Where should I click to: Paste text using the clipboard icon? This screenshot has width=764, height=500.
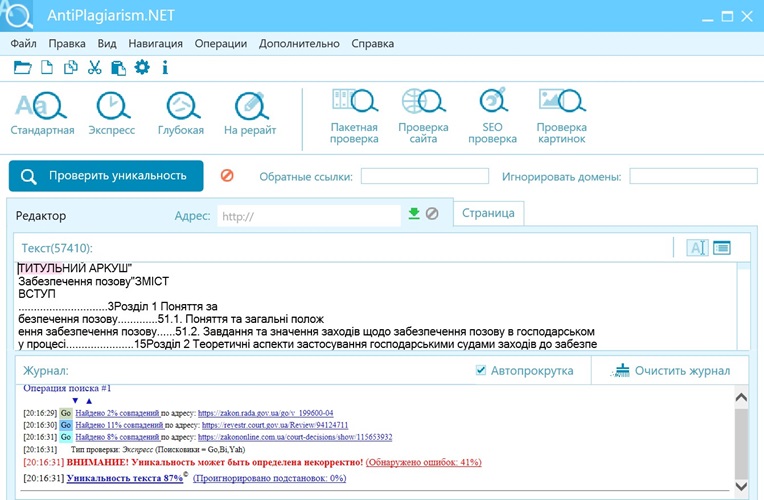coord(118,68)
